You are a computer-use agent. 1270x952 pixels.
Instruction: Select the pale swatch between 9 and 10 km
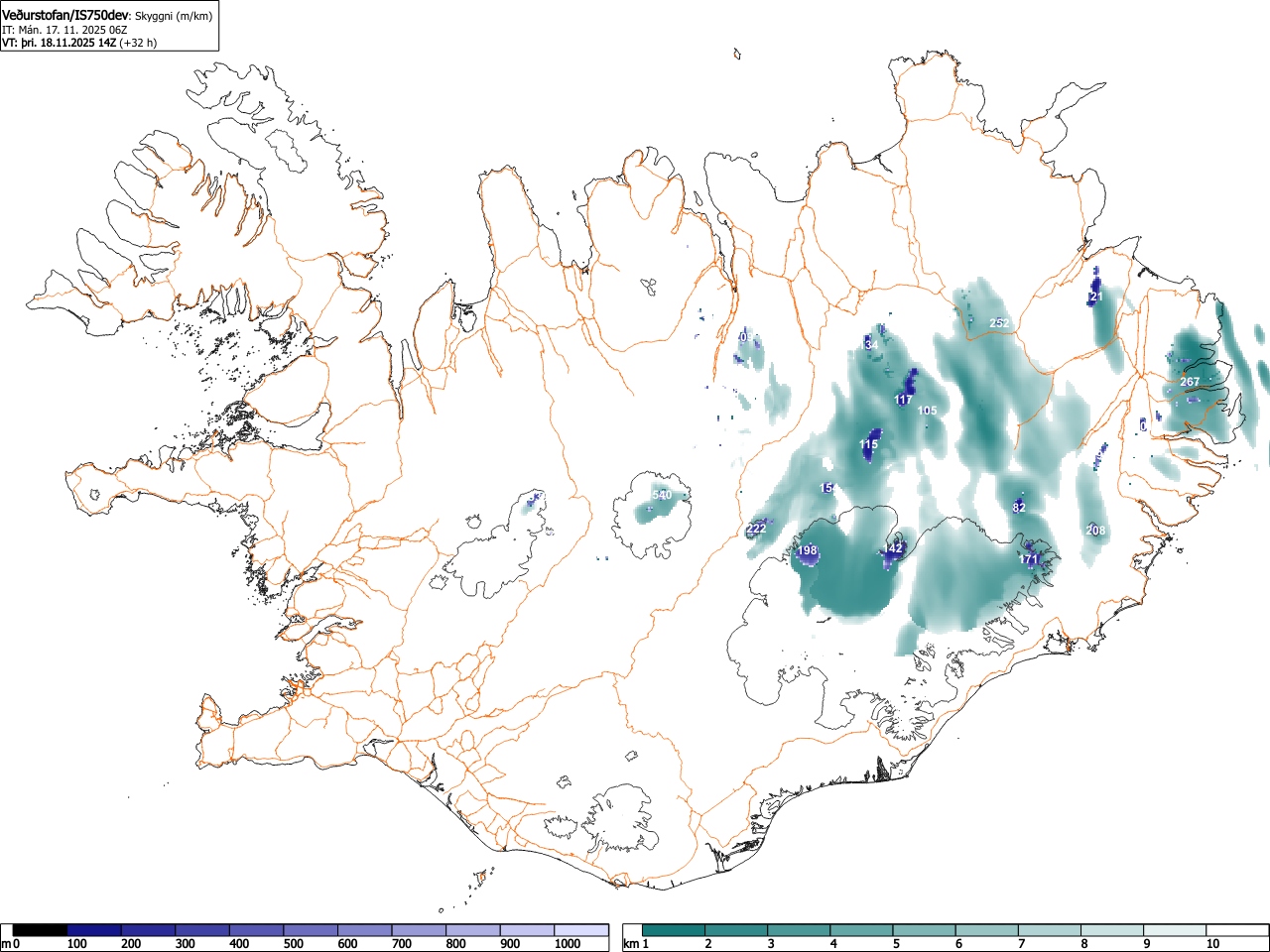point(1176,930)
